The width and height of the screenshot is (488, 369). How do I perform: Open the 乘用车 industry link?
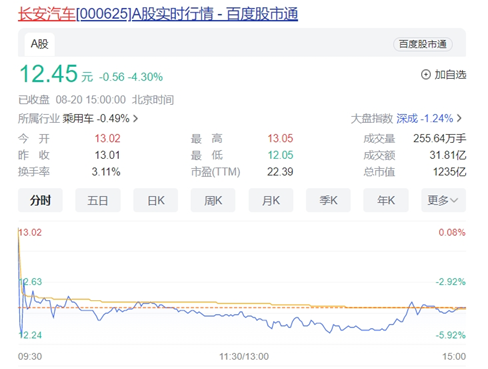pyautogui.click(x=78, y=118)
